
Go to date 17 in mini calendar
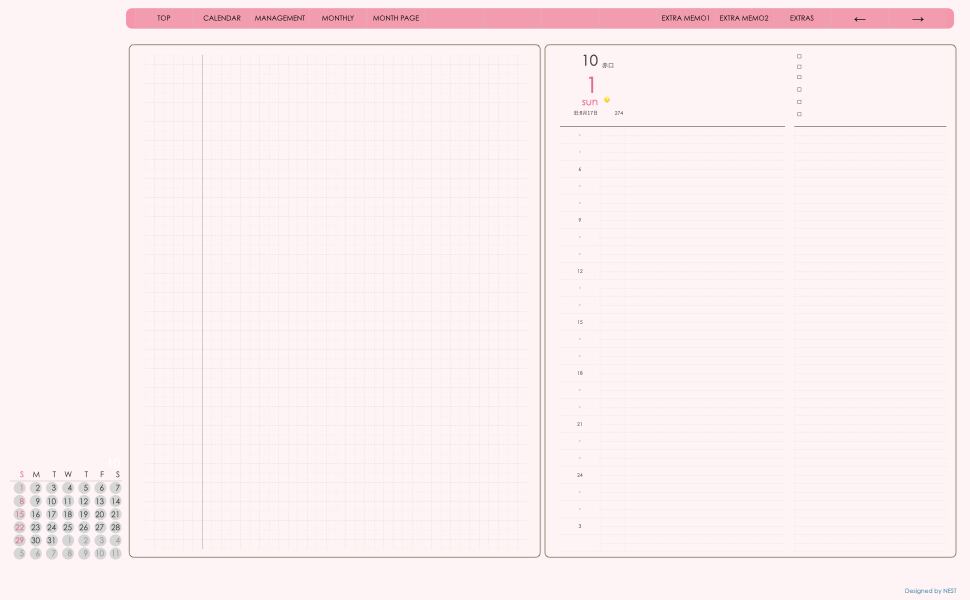pyautogui.click(x=52, y=514)
